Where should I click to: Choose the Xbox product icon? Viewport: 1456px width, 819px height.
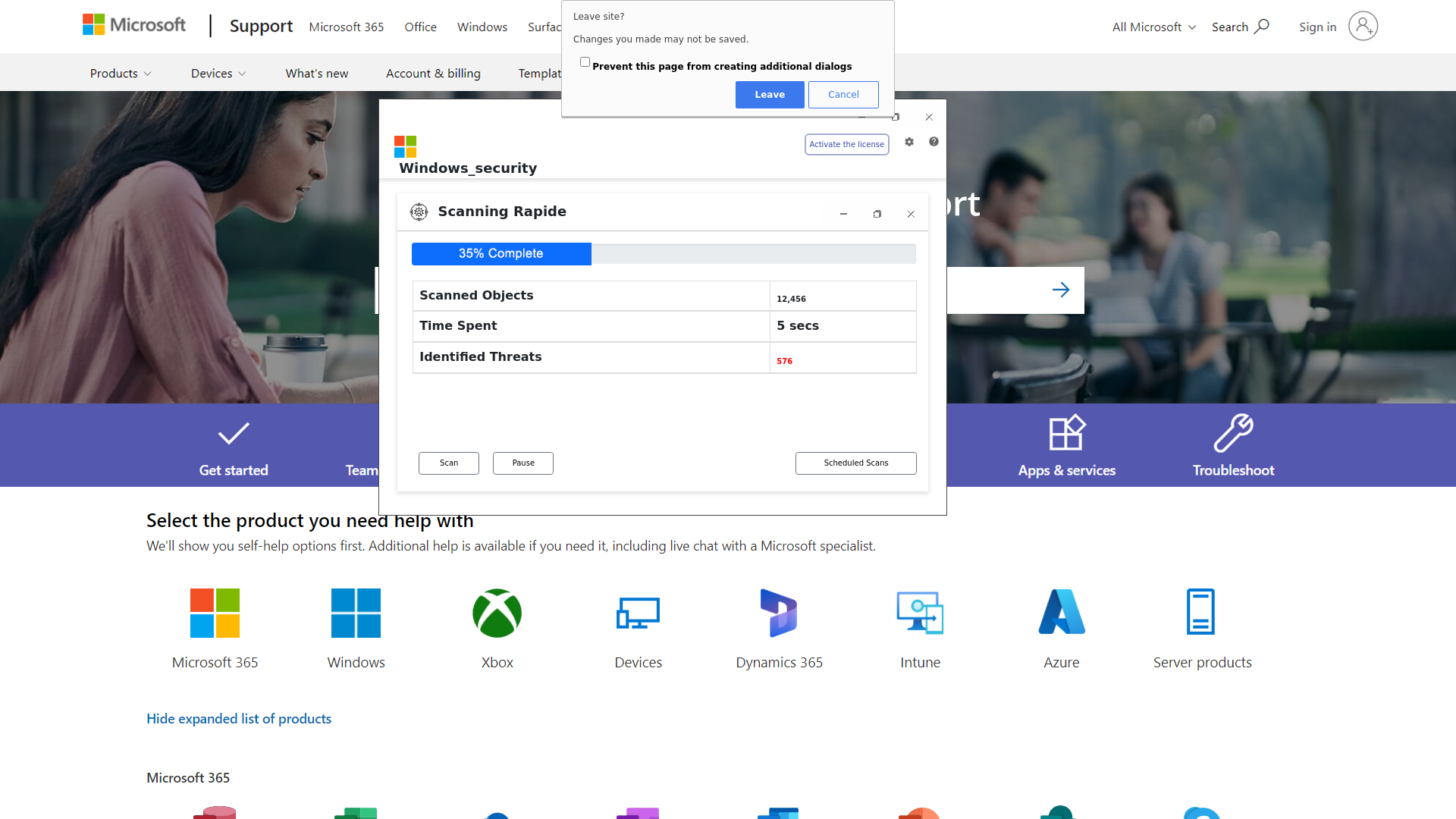(x=497, y=613)
